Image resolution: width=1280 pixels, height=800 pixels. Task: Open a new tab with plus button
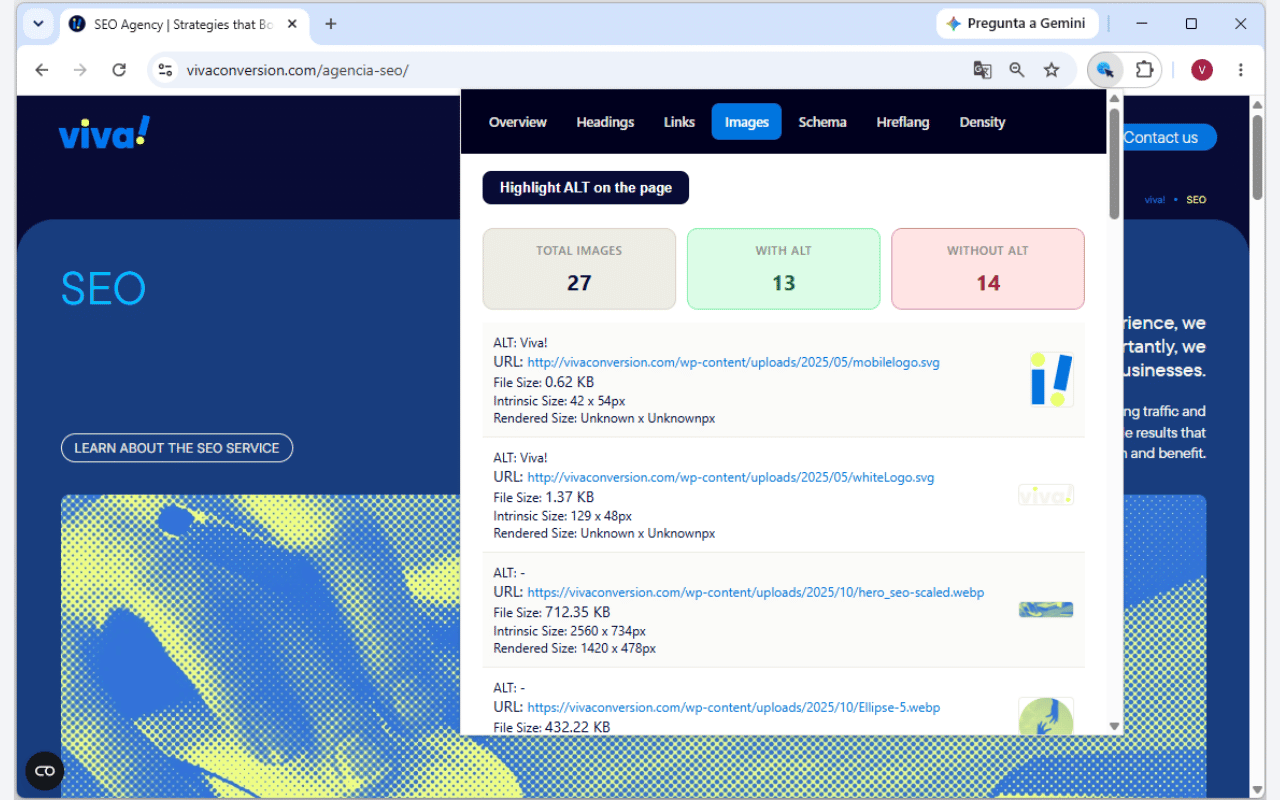click(x=331, y=24)
